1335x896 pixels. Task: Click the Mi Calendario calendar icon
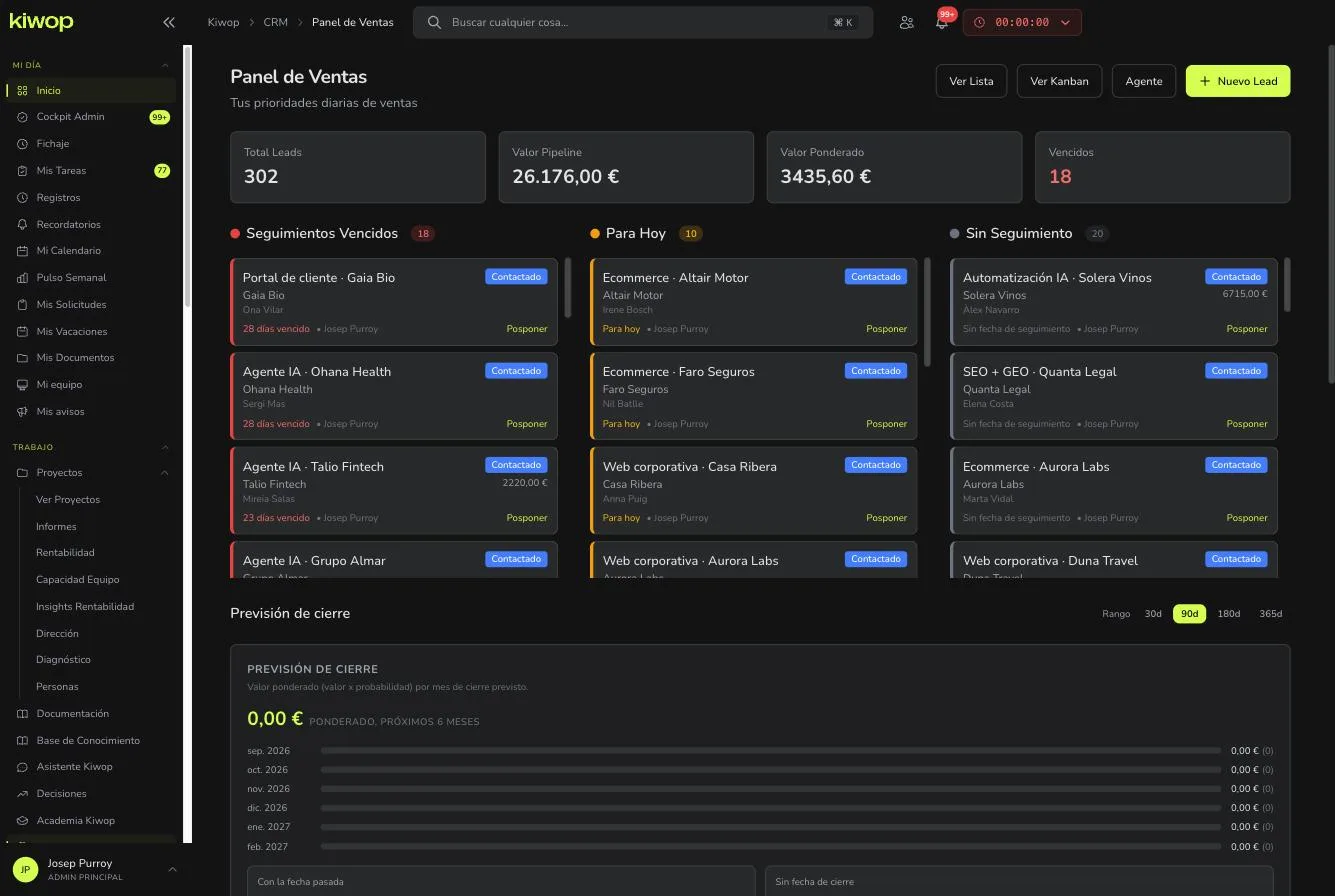pyautogui.click(x=22, y=251)
